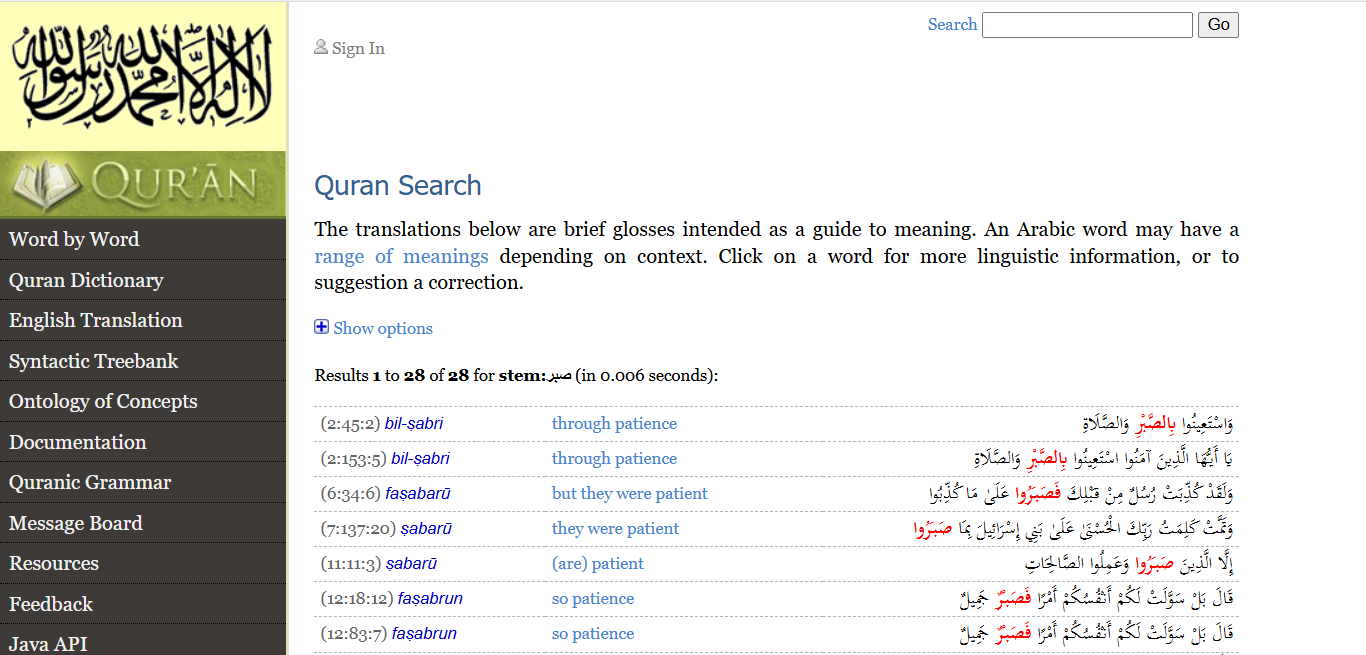Click the faṣabrun word at verse 12:18:12
Image resolution: width=1366 pixels, height=655 pixels.
(x=430, y=599)
